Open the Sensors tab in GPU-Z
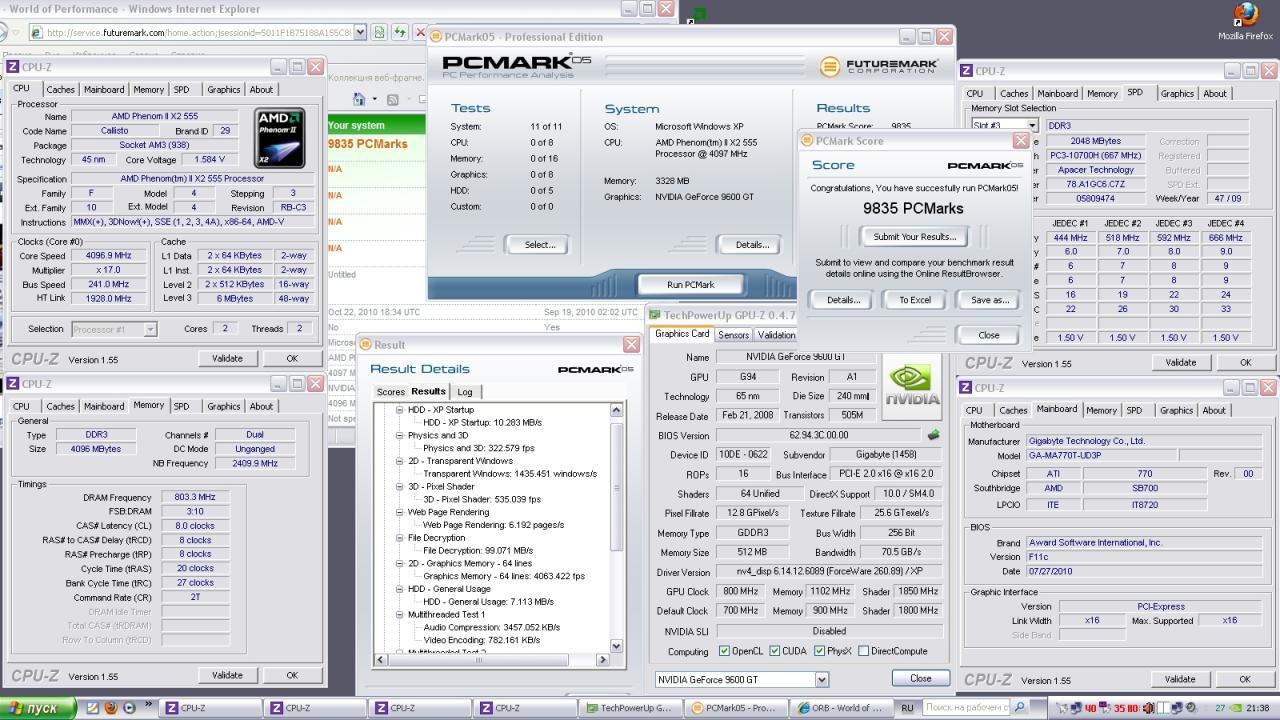The height and width of the screenshot is (720, 1280). (733, 335)
